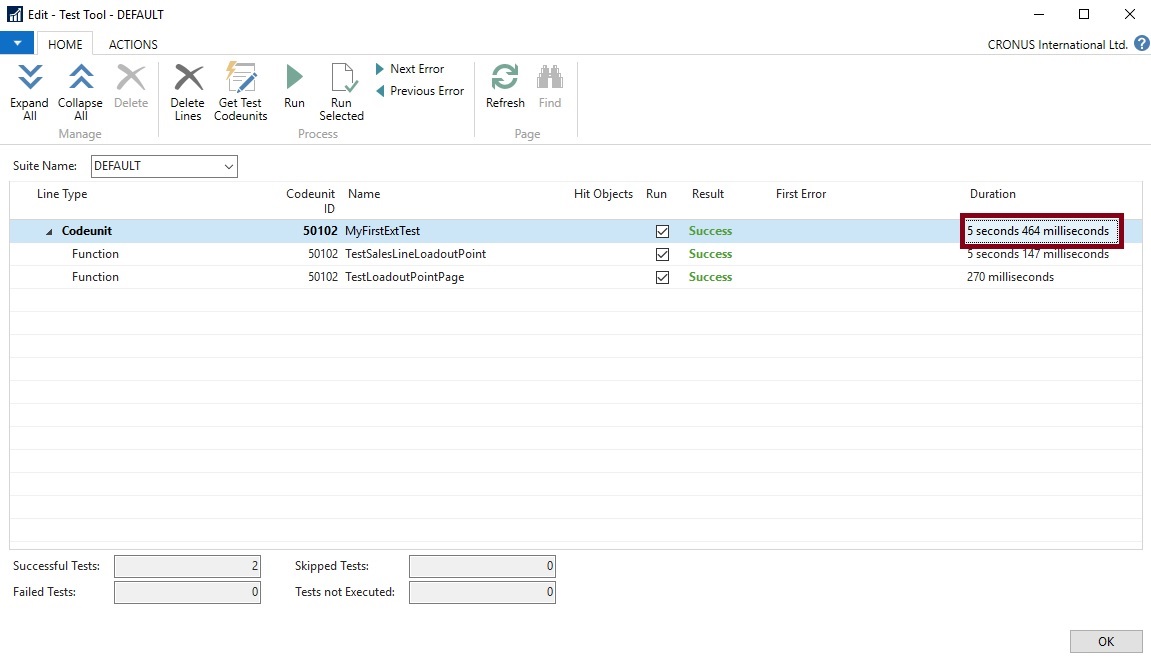Image resolution: width=1151 pixels, height=661 pixels.
Task: Open the blue application menu dropdown
Action: point(17,44)
